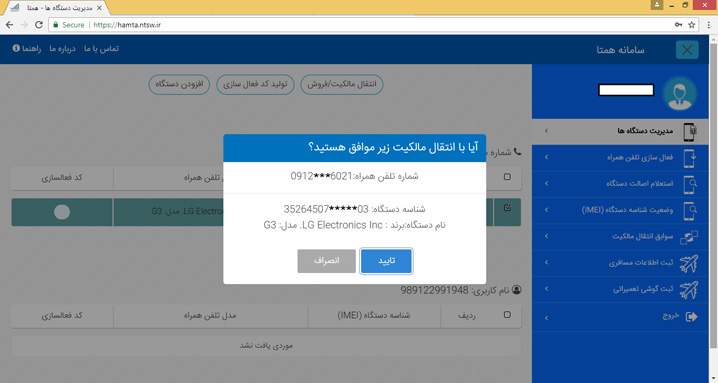Toggle select-all checkbox in upper table header
The height and width of the screenshot is (383, 718).
tap(507, 177)
